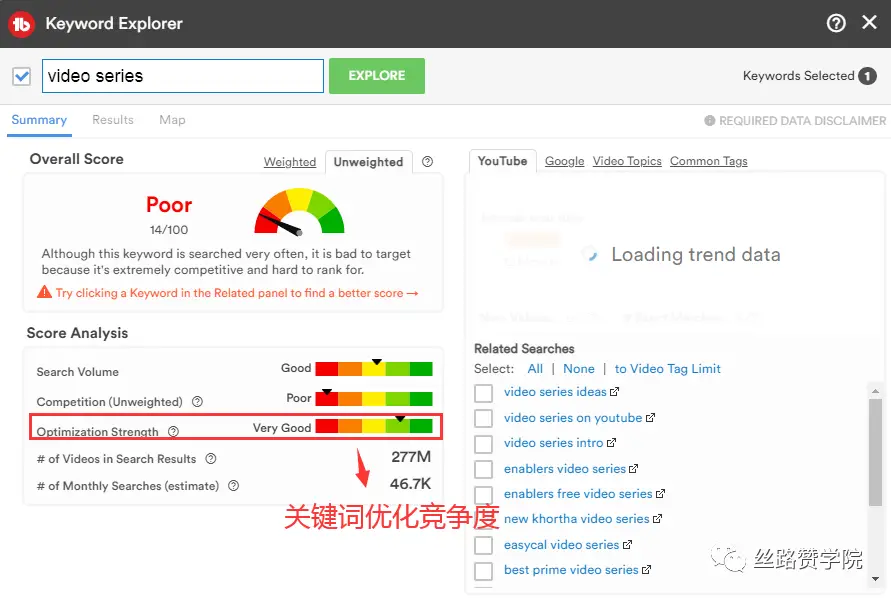891x598 pixels.
Task: Switch to the Summary tab
Action: tap(39, 120)
